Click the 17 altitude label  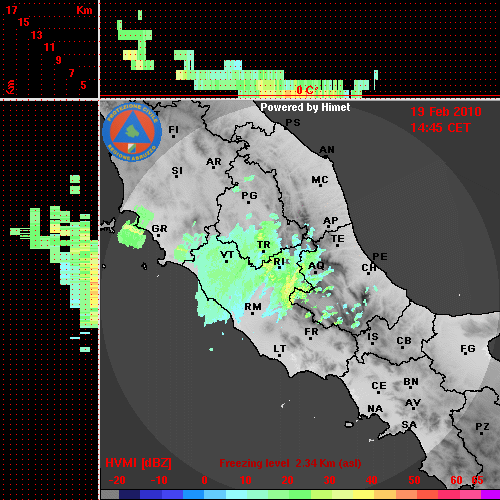coord(12,10)
